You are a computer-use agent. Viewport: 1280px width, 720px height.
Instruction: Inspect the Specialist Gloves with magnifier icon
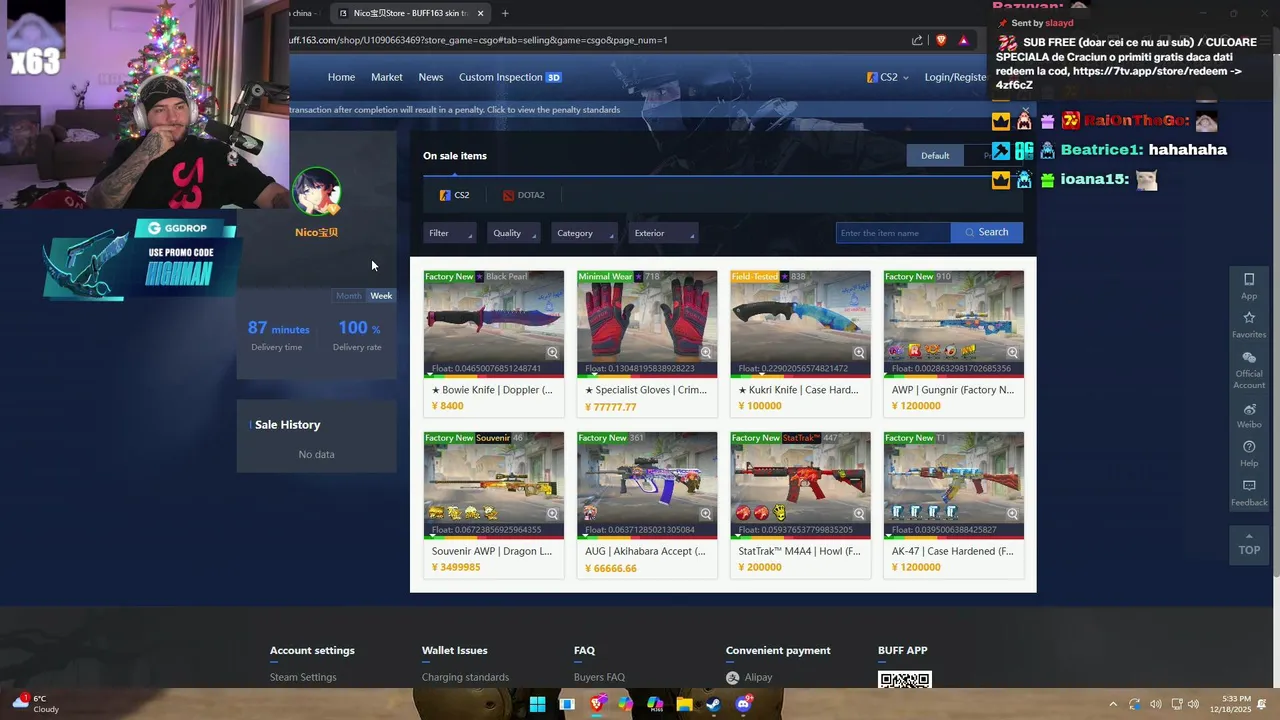(x=706, y=352)
